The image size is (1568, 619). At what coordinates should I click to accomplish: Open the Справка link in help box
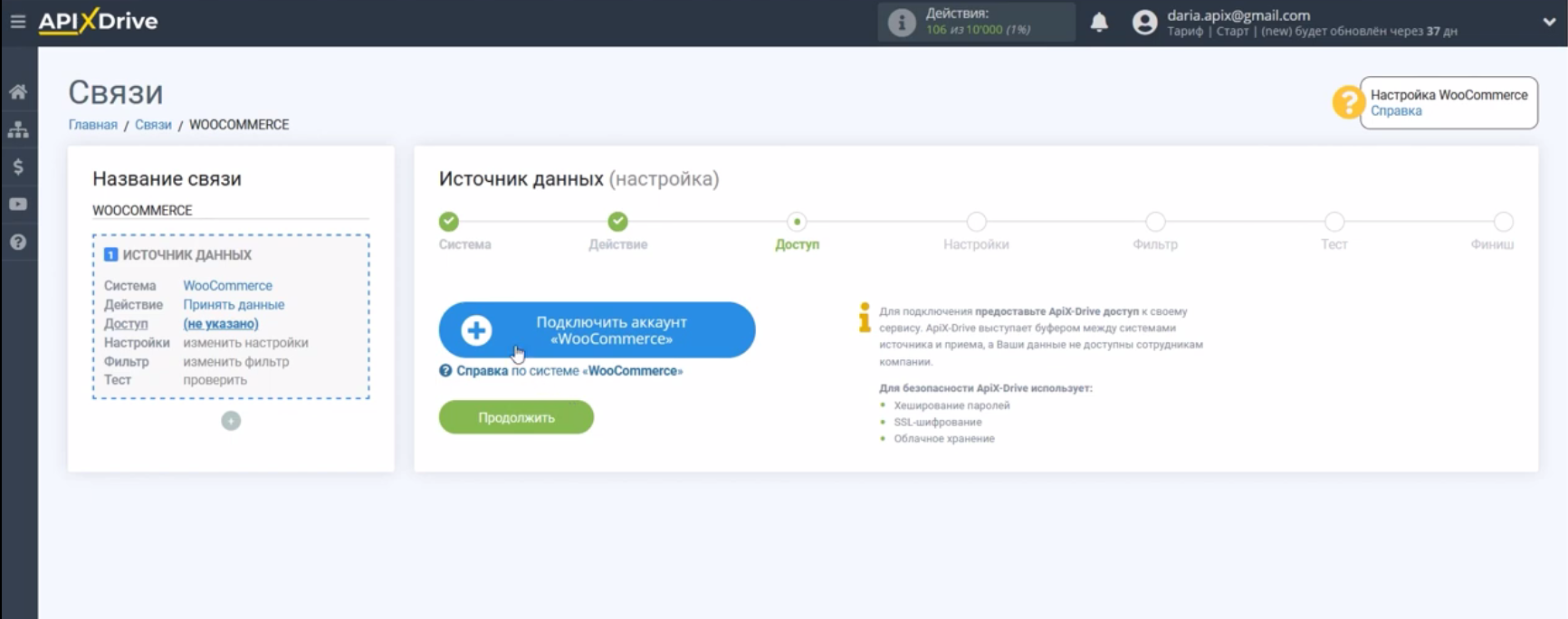pyautogui.click(x=1396, y=111)
